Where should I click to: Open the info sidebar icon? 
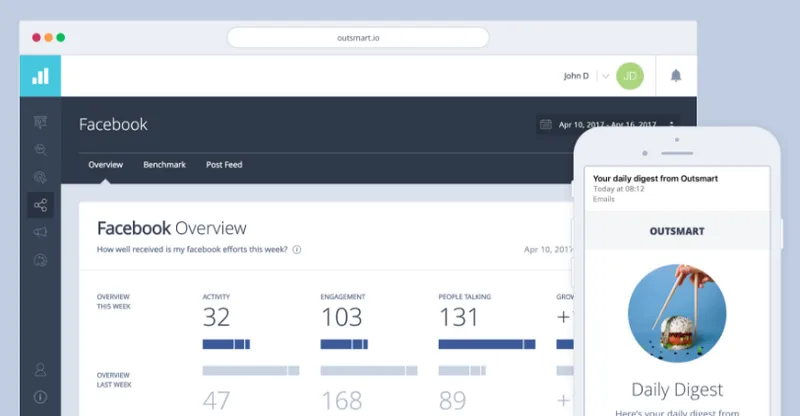pos(40,397)
